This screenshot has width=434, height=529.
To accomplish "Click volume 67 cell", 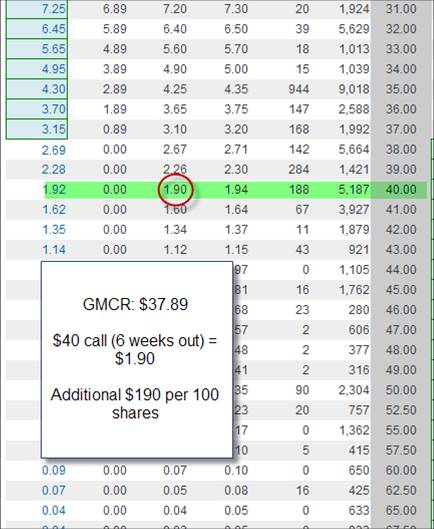I will click(302, 210).
